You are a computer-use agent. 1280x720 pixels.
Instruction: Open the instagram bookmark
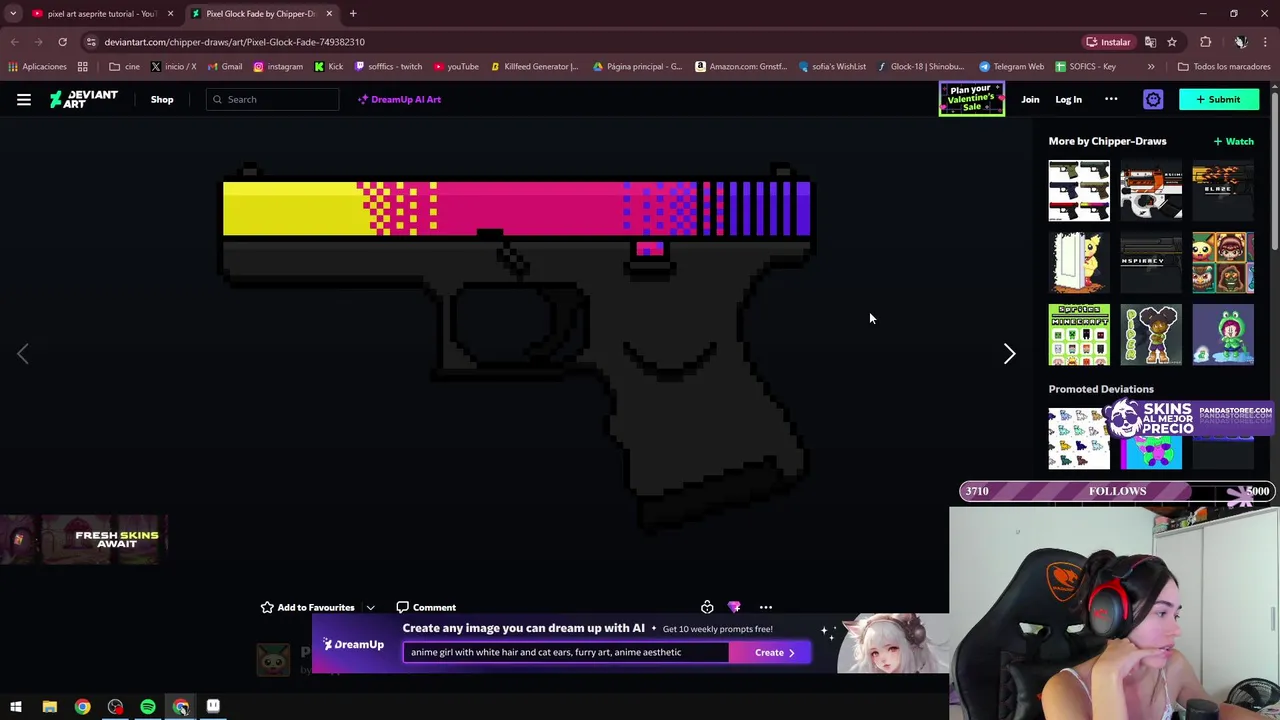278,67
